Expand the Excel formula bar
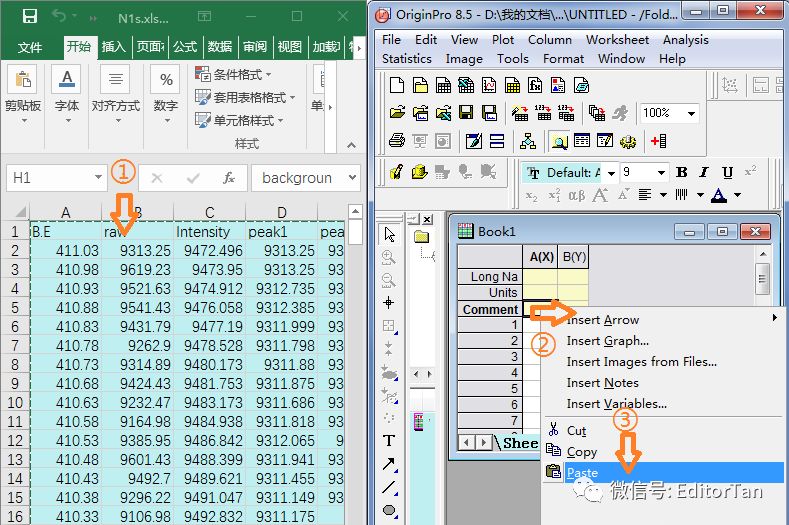This screenshot has height=525, width=789. point(352,177)
